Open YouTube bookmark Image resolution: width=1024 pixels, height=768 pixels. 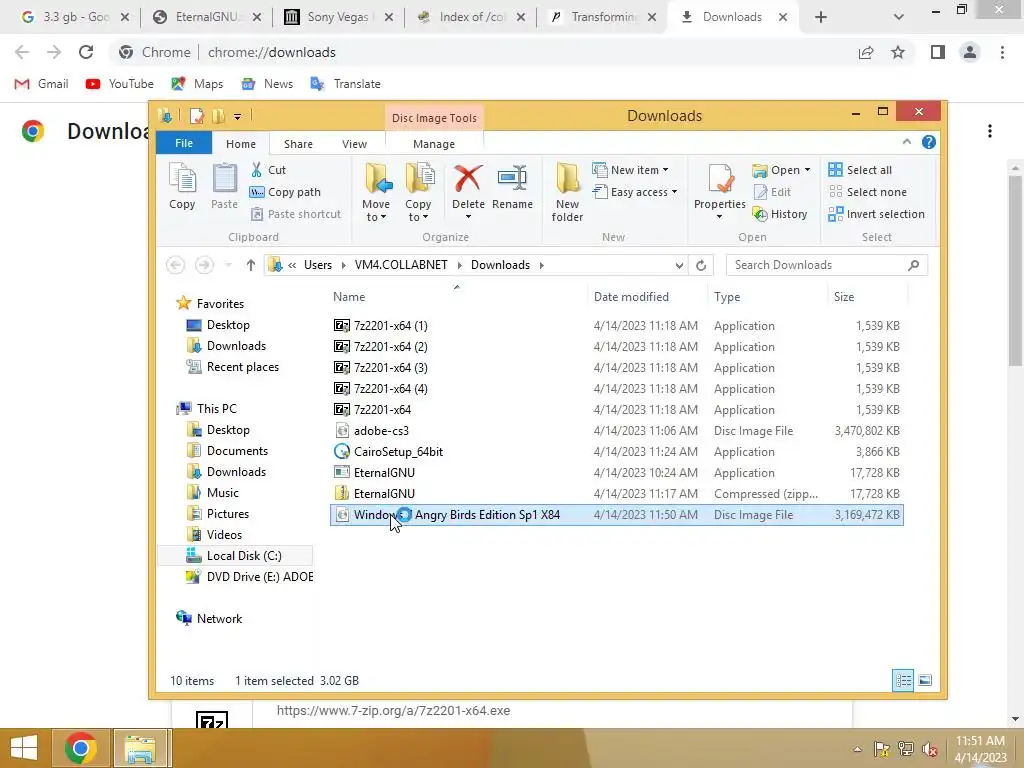[x=120, y=84]
